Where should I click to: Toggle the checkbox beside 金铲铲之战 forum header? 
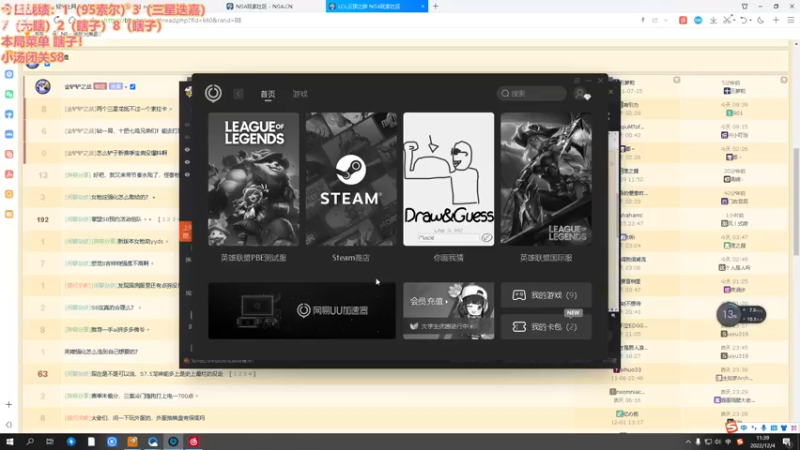point(133,87)
